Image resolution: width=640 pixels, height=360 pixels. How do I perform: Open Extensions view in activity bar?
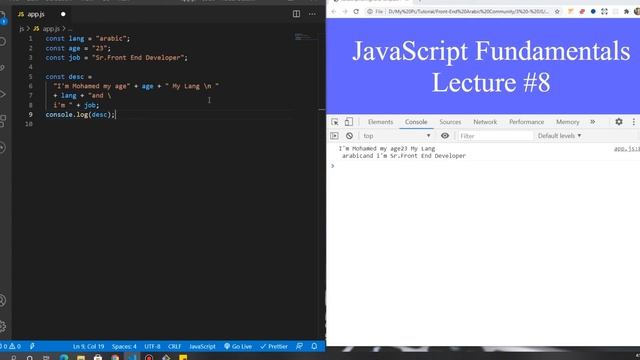(x=3, y=120)
